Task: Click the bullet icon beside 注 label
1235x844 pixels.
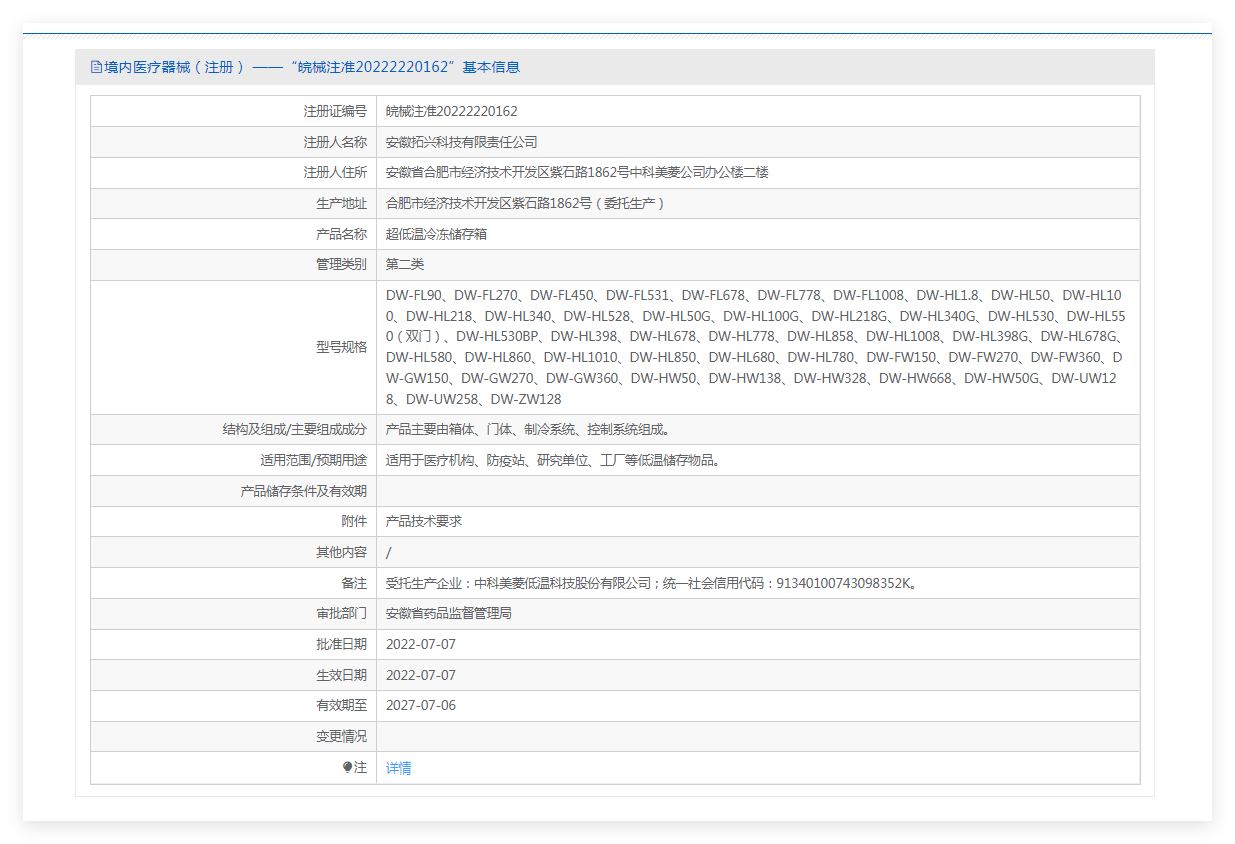Action: click(x=347, y=767)
